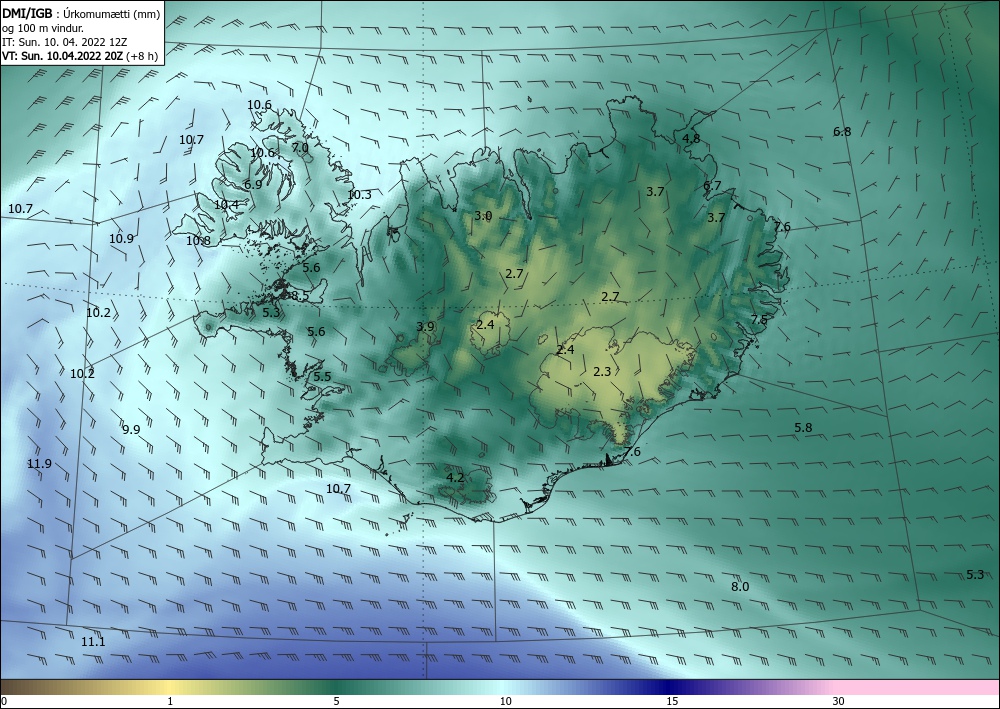Click the 8.5 value near the islands
1000x709 pixels.
(x=300, y=295)
